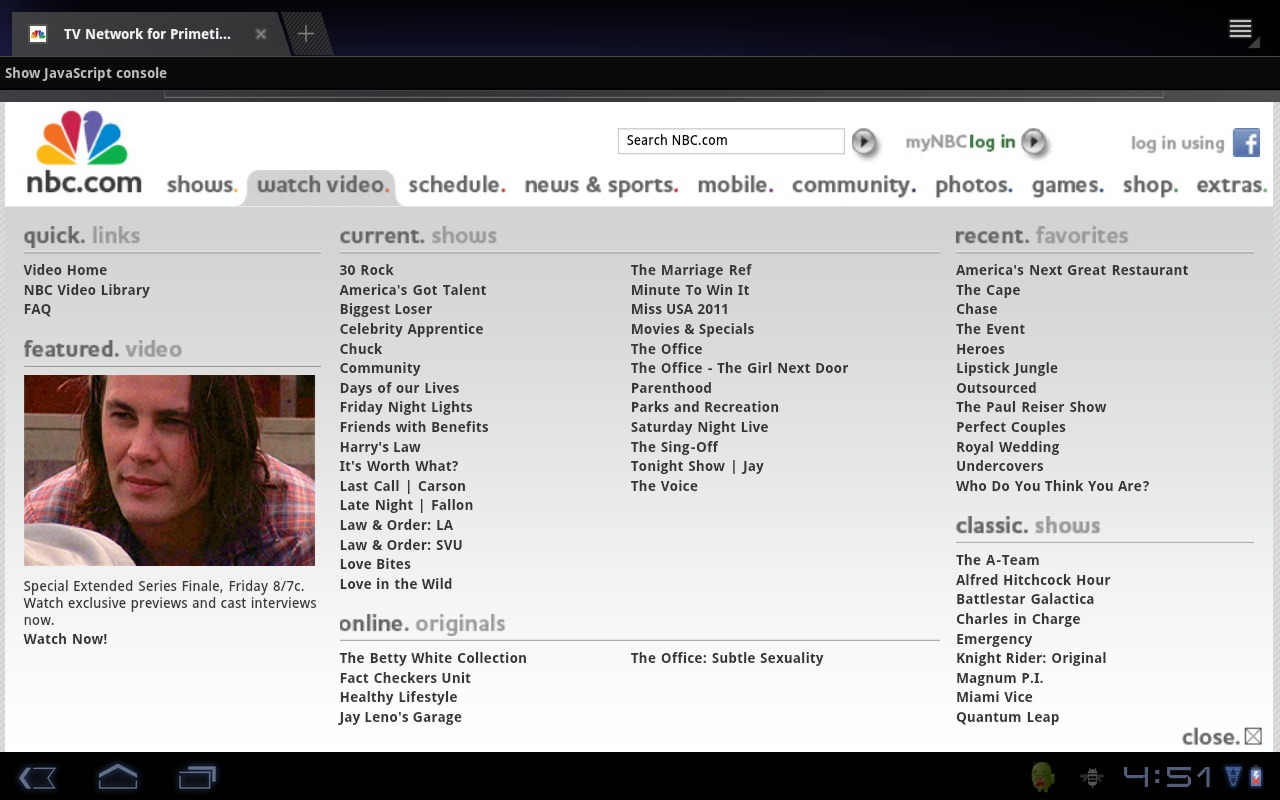Image resolution: width=1280 pixels, height=800 pixels.
Task: Open Law & Order: SVU link
Action: (x=401, y=545)
